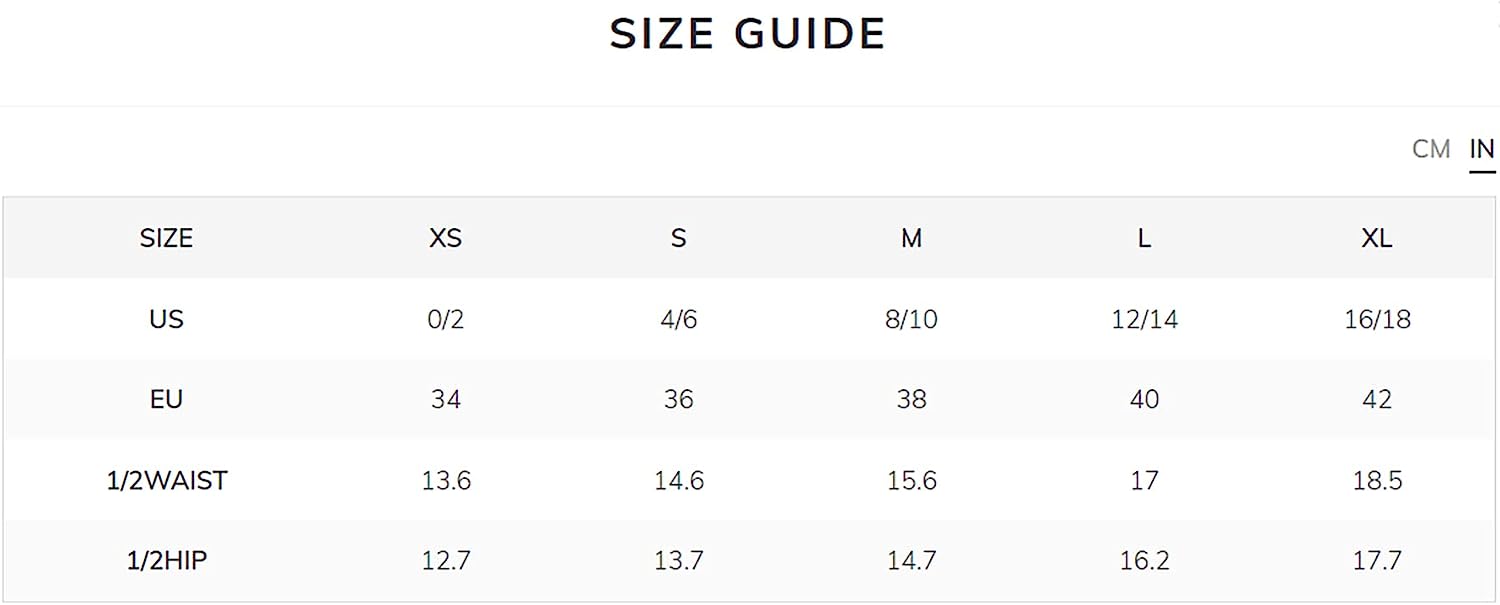Click the 1/2HIP row label

[x=167, y=561]
